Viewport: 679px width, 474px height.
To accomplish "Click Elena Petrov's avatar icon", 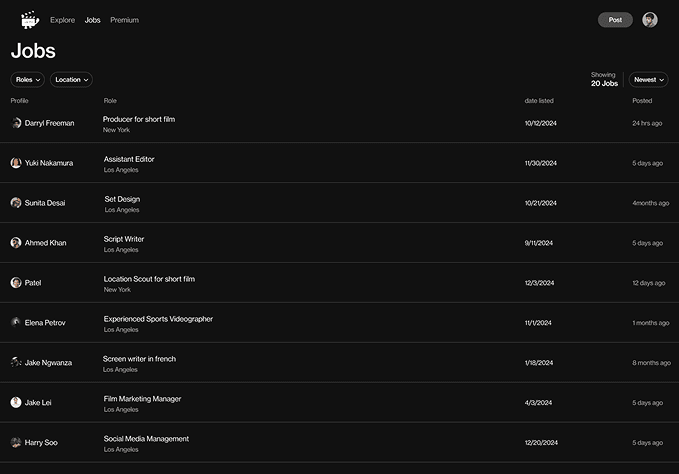I will (x=16, y=322).
